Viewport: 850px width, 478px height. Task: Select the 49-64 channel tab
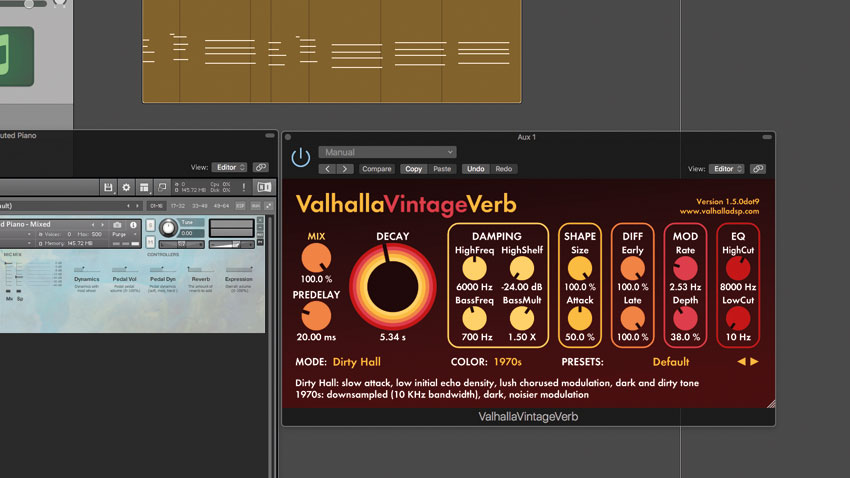221,206
